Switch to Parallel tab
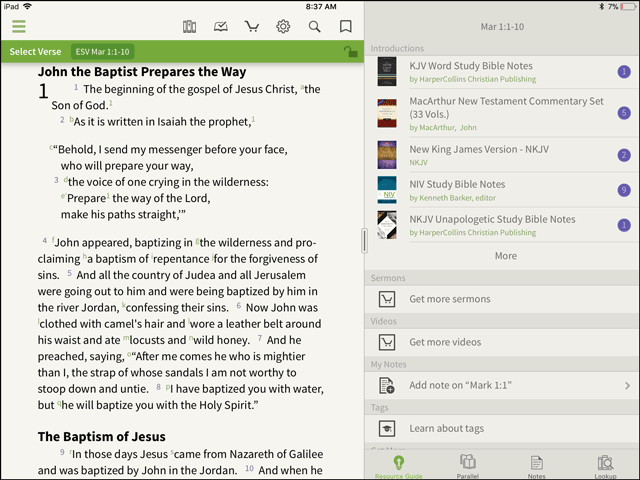Viewport: 640px width, 480px height. coord(468,467)
